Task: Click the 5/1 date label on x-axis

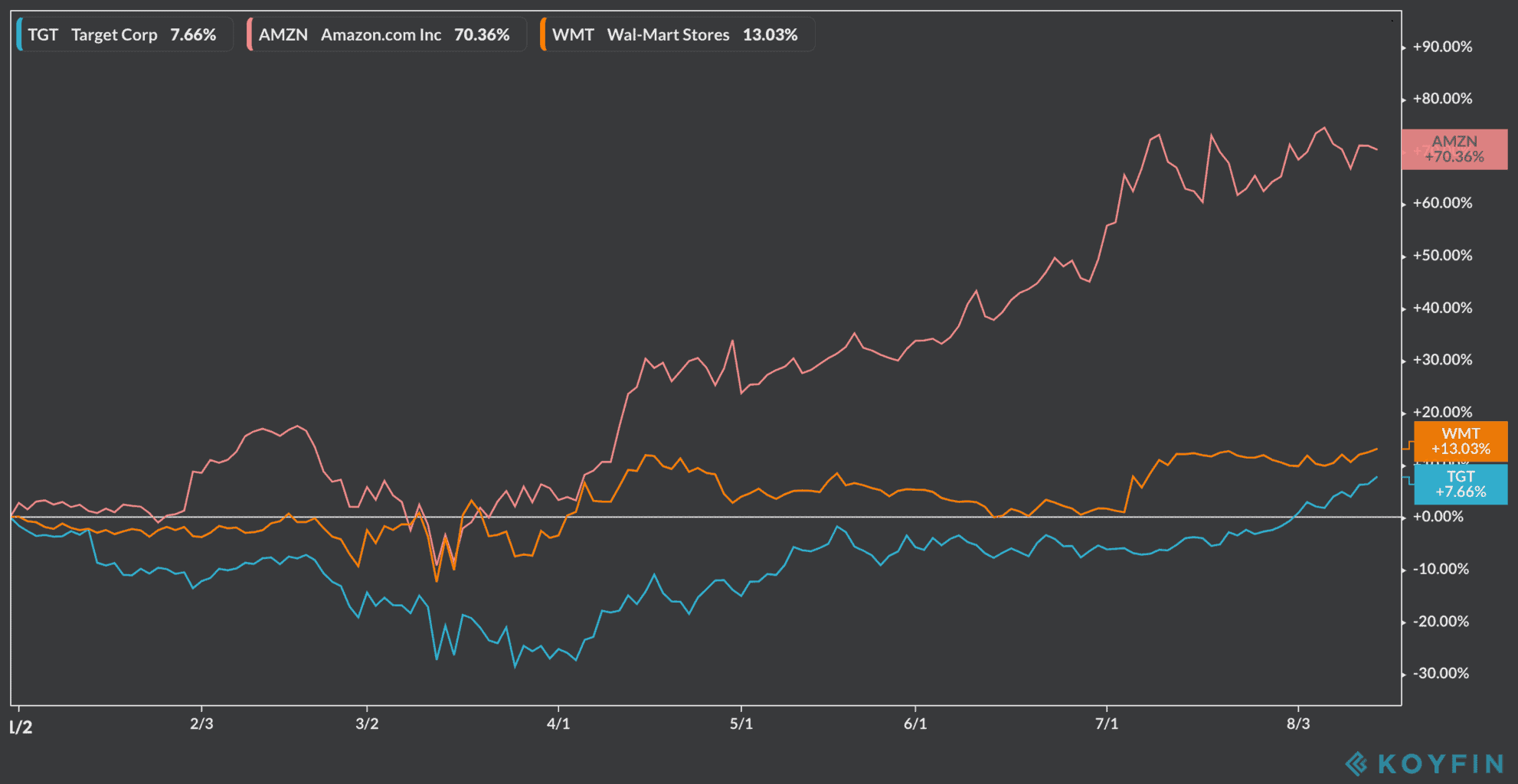Action: tap(741, 724)
